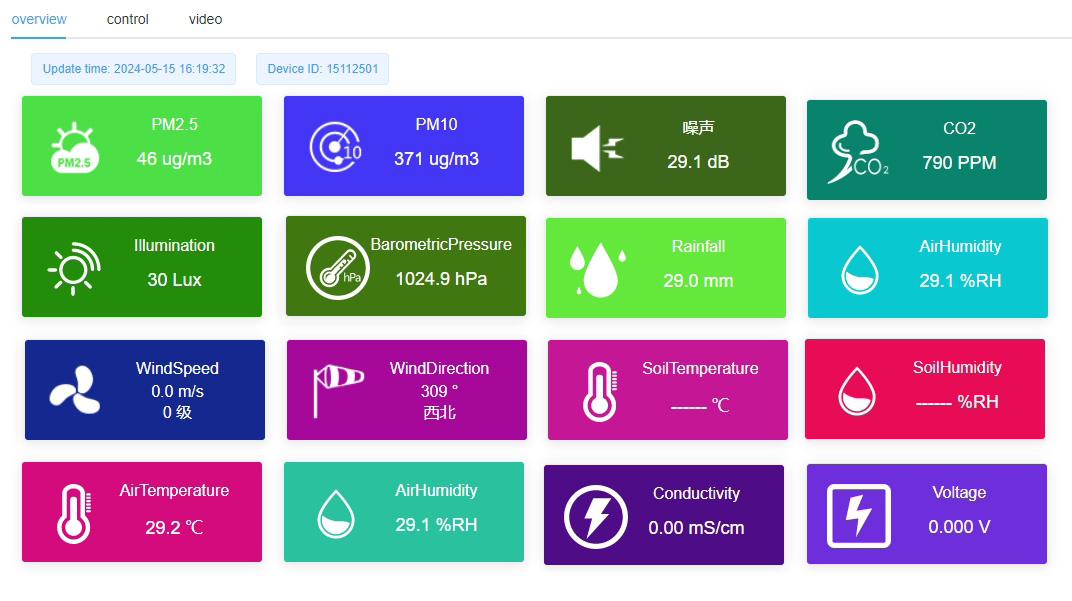This screenshot has height=601, width=1072.
Task: Click the Device ID 15112501 button
Action: point(322,69)
